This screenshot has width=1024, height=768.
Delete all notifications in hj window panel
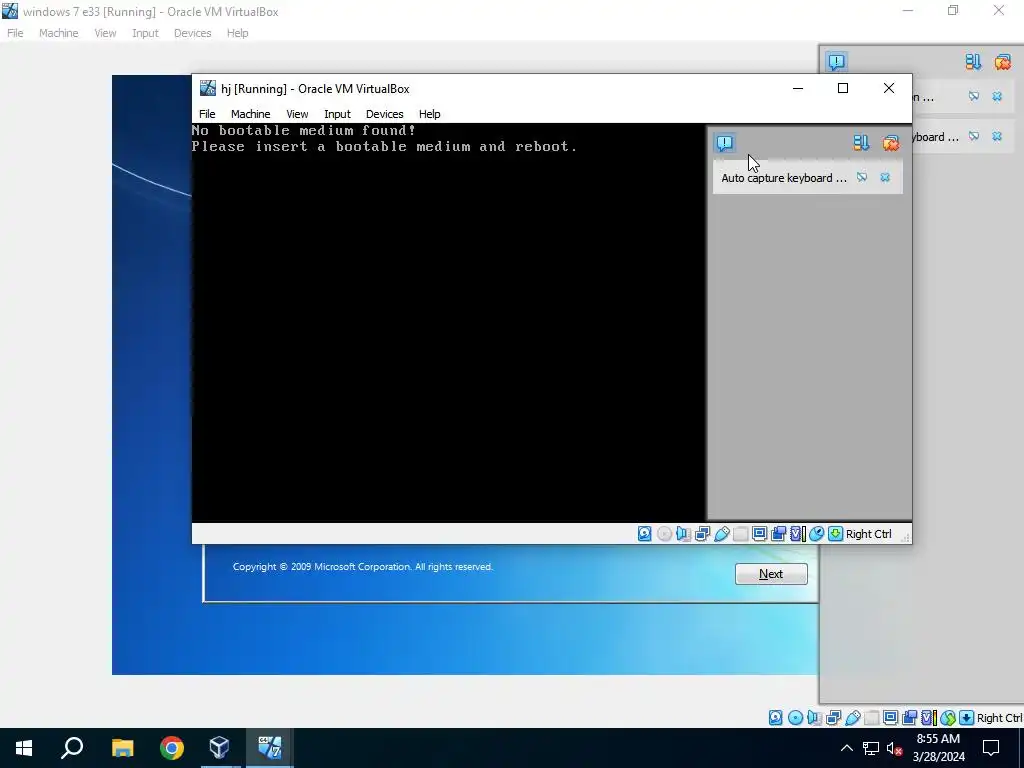(891, 142)
